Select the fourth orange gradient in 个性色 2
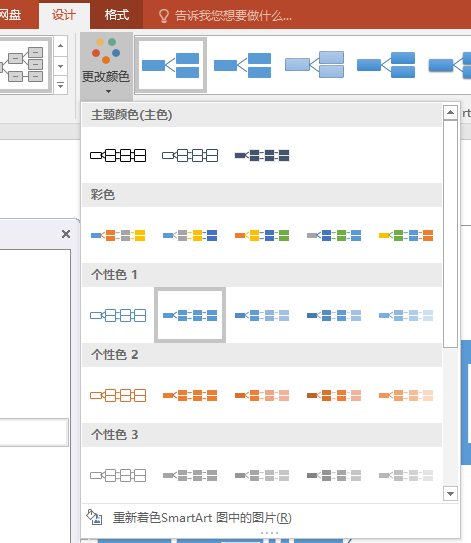Viewport: 471px width, 543px height. point(334,395)
